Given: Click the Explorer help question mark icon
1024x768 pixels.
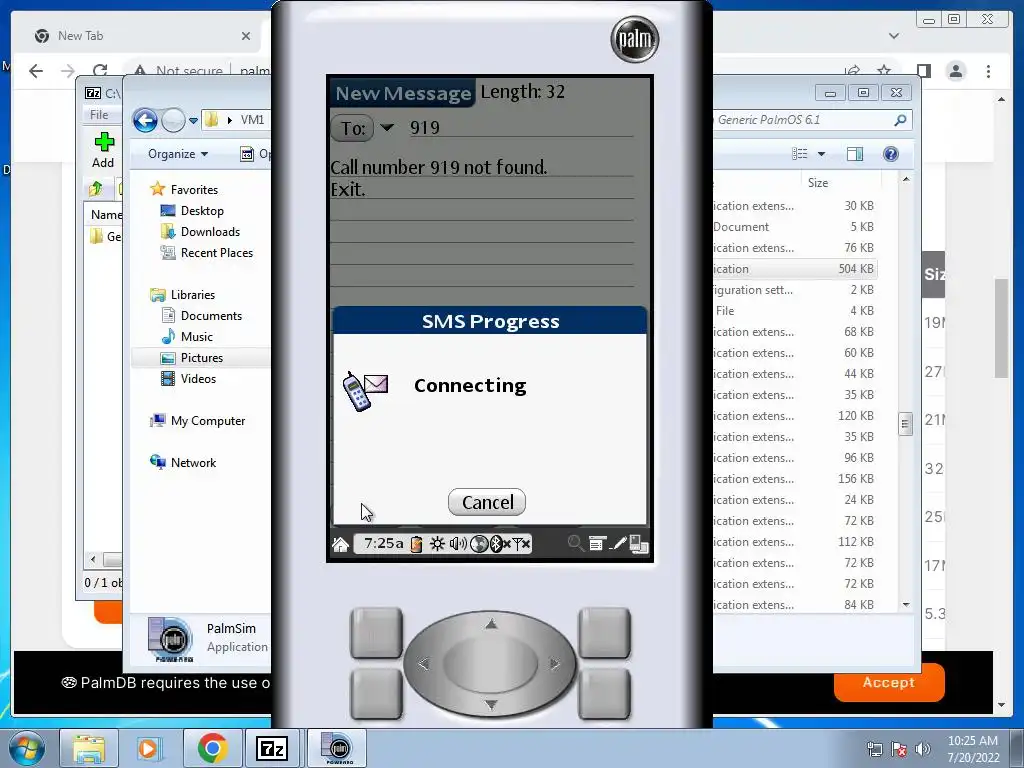Looking at the screenshot, I should [x=890, y=154].
